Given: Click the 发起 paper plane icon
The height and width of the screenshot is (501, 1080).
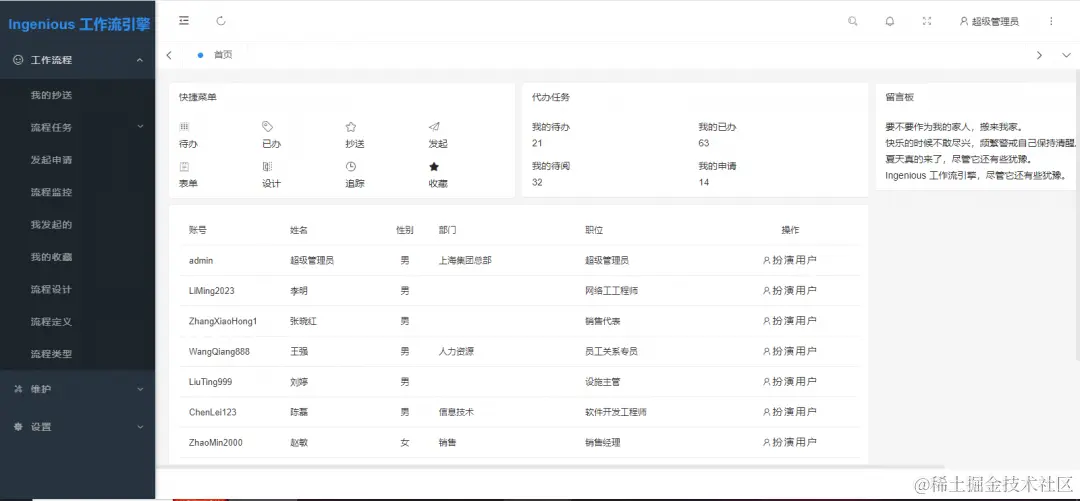Looking at the screenshot, I should [434, 127].
